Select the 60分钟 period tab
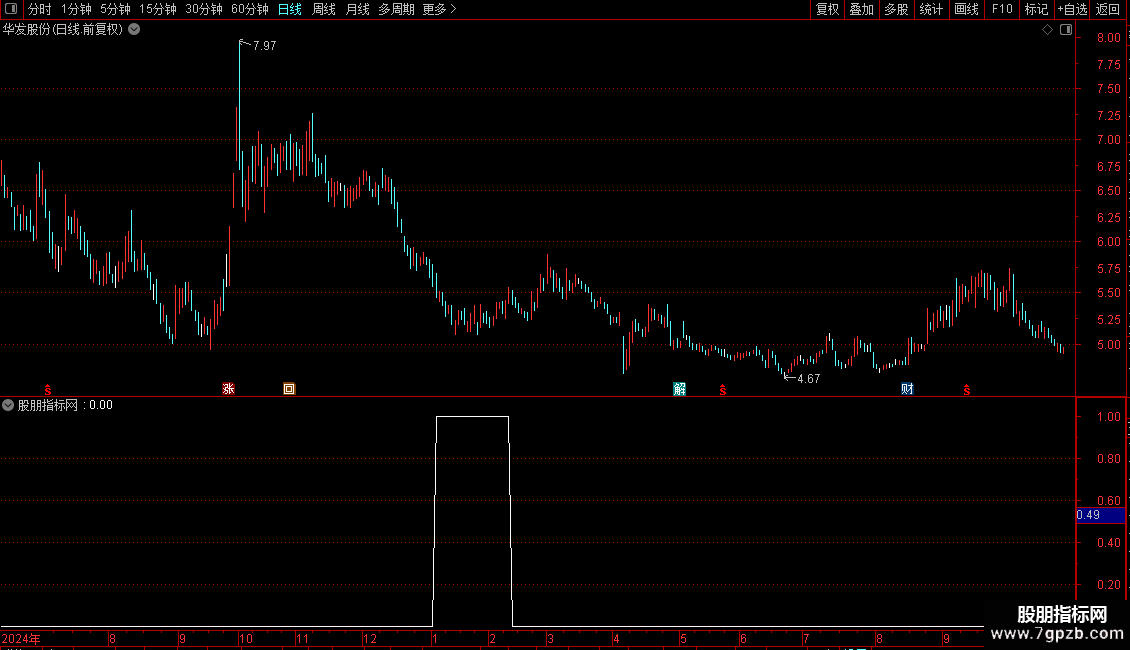 click(x=249, y=9)
